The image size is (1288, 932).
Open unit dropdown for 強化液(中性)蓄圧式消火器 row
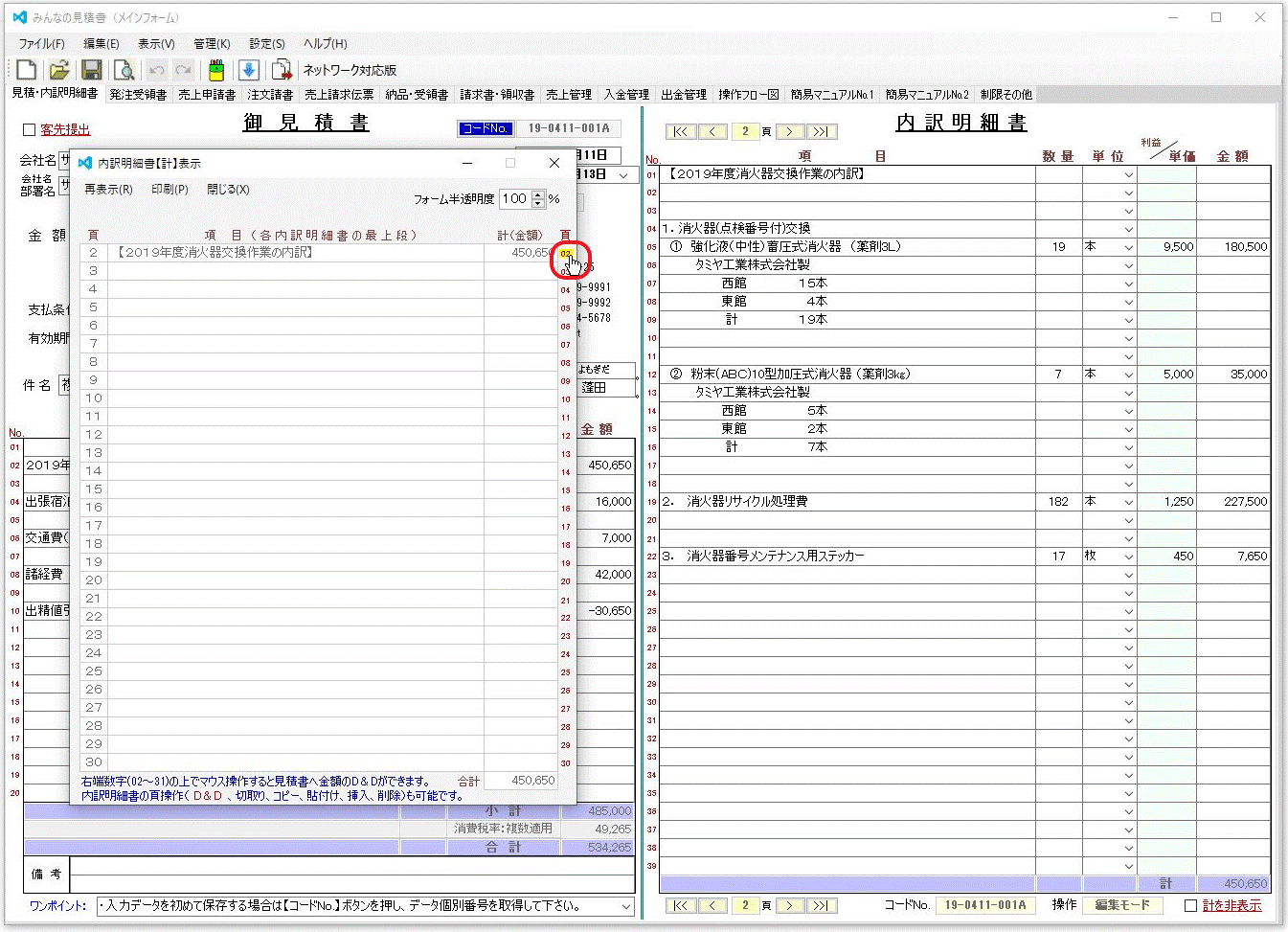1129,247
